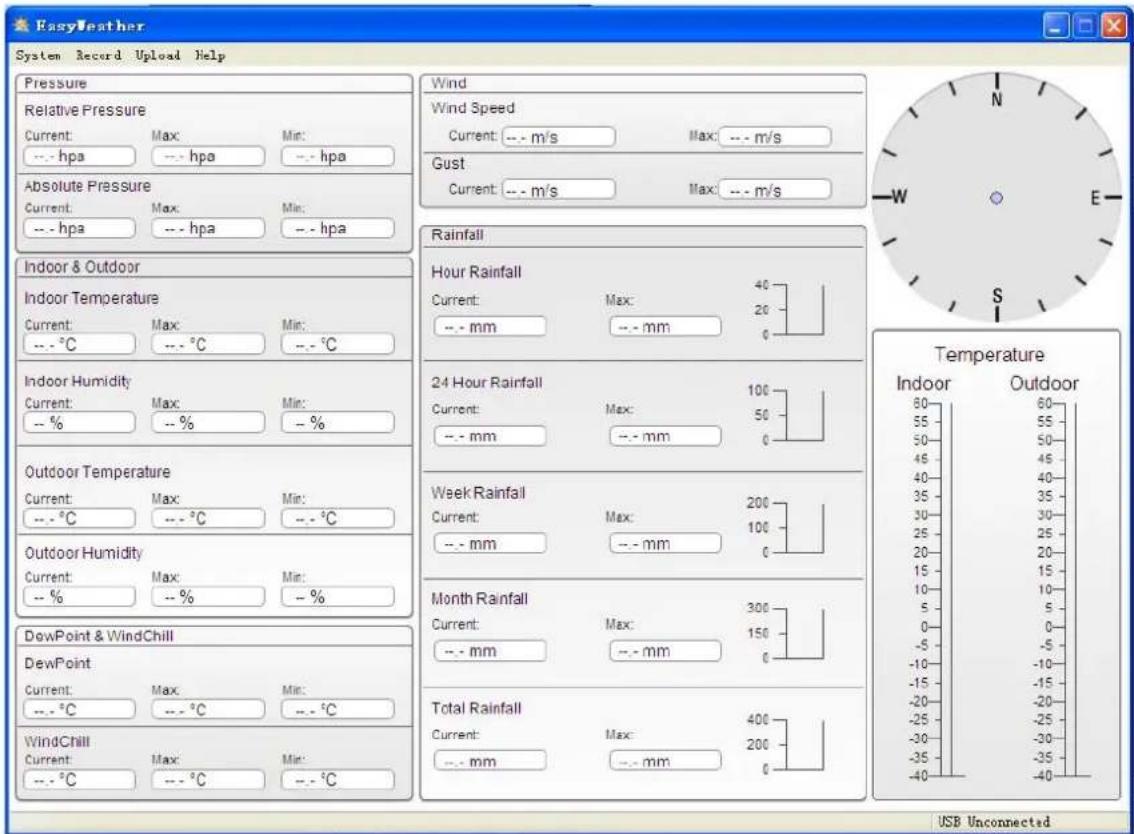
Task: Click Week Rainfall Current field
Action: (x=490, y=544)
